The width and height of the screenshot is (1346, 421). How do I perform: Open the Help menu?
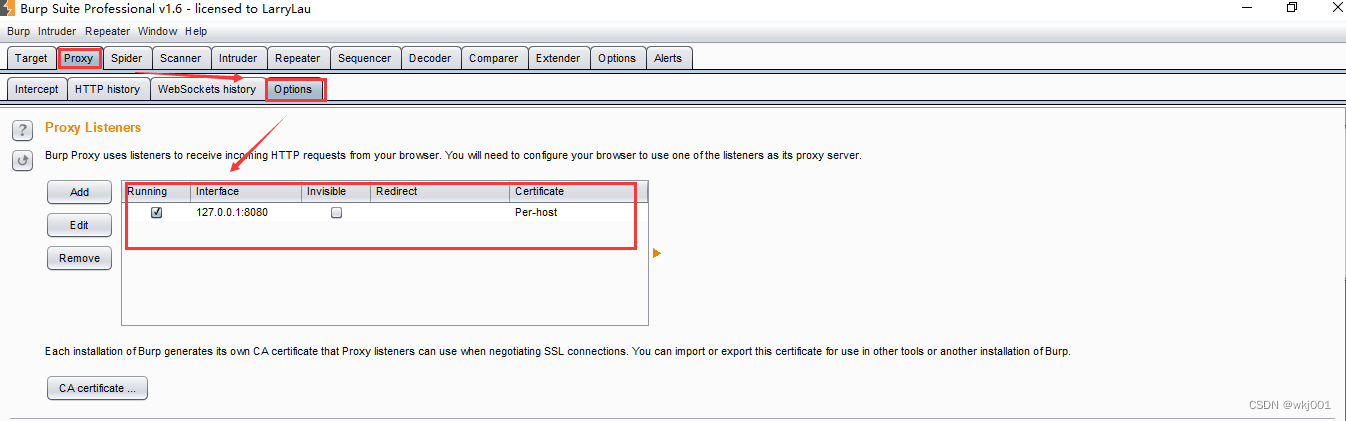click(196, 31)
